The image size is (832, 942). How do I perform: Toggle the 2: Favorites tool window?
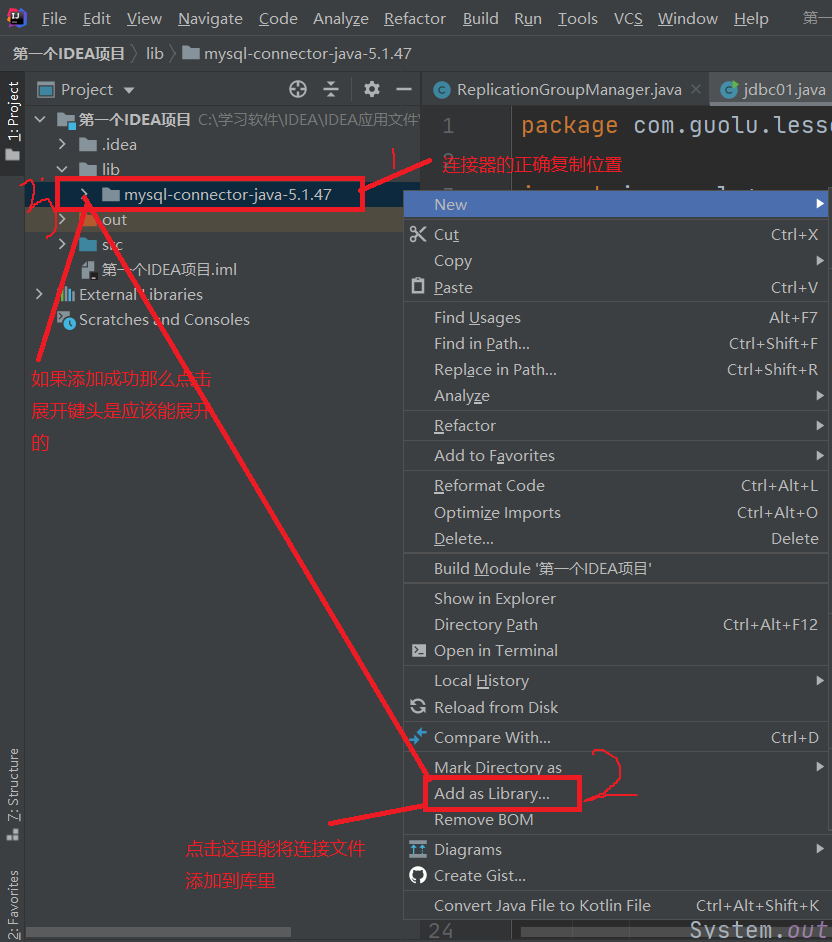click(13, 904)
